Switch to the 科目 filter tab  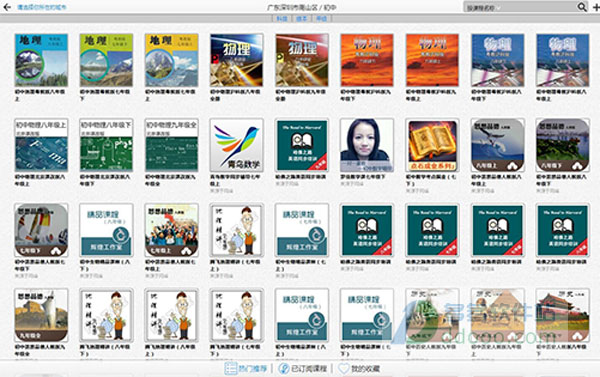(x=282, y=18)
